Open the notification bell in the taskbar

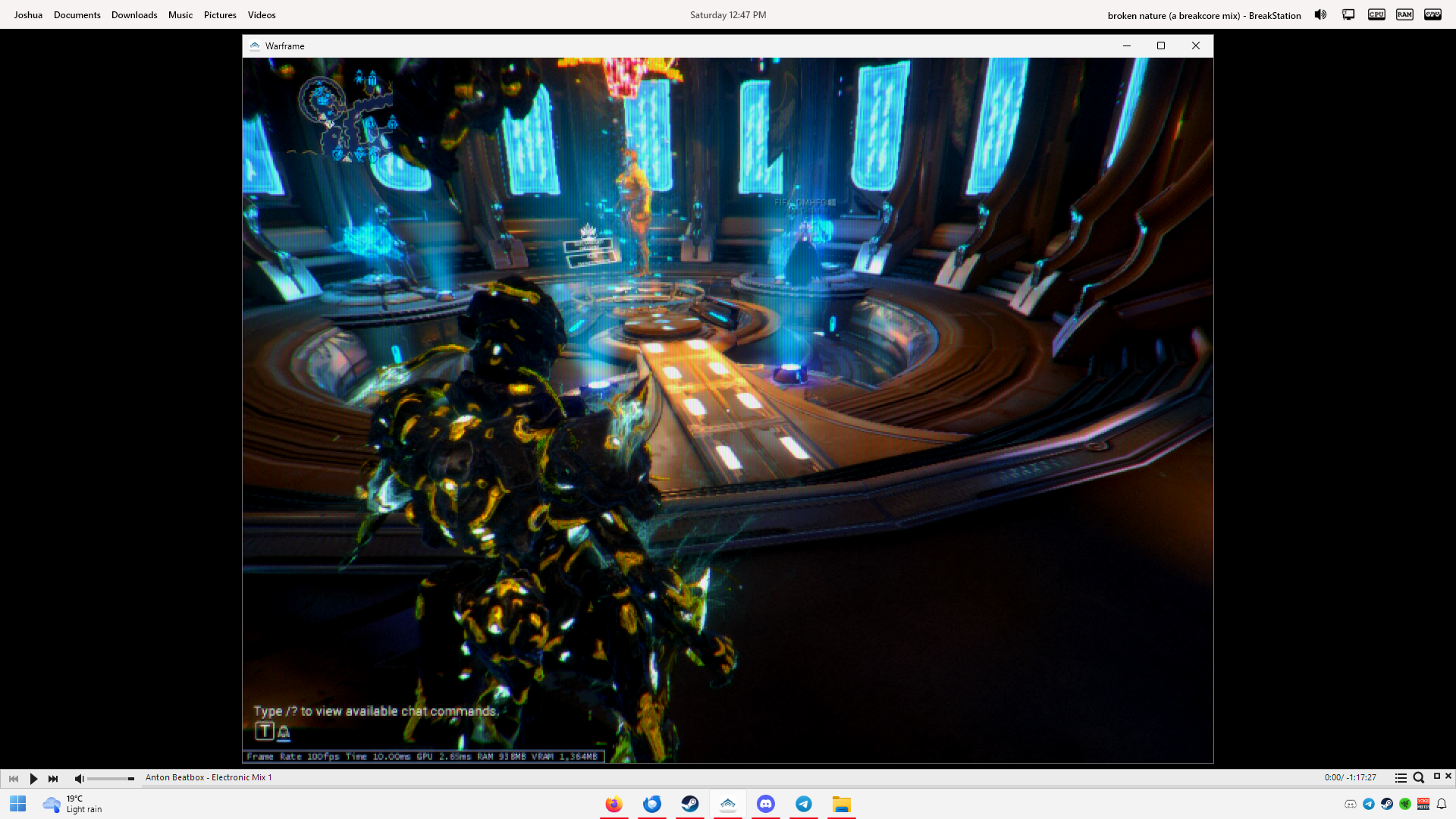pyautogui.click(x=1442, y=804)
